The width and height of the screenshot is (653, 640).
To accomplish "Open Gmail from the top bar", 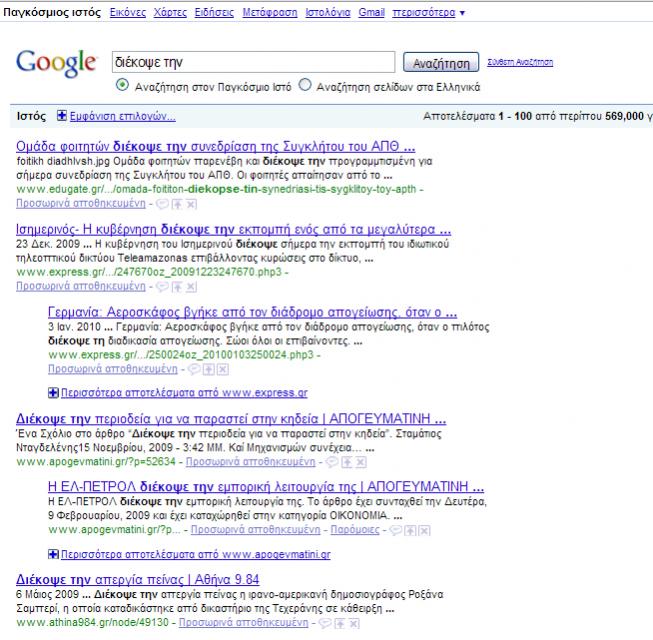I will click(x=371, y=13).
